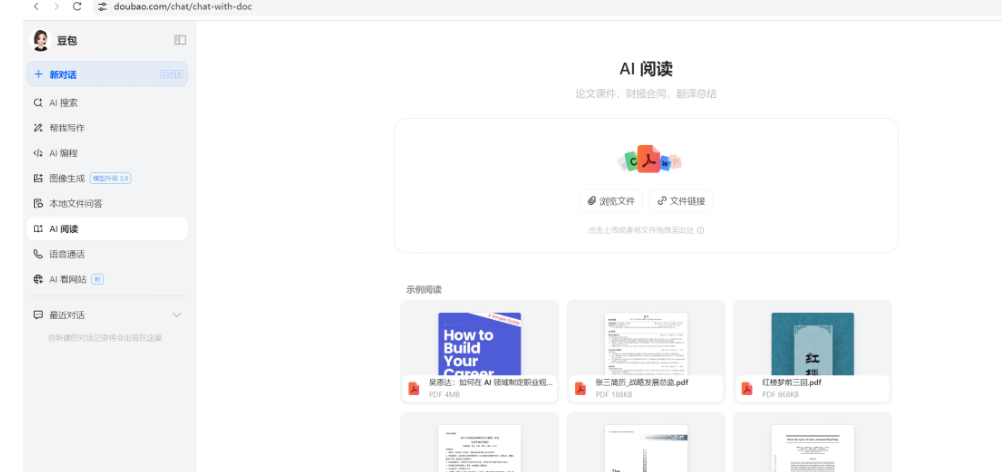Open 帮我写作 in the sidebar
1007x472 pixels.
tap(107, 128)
